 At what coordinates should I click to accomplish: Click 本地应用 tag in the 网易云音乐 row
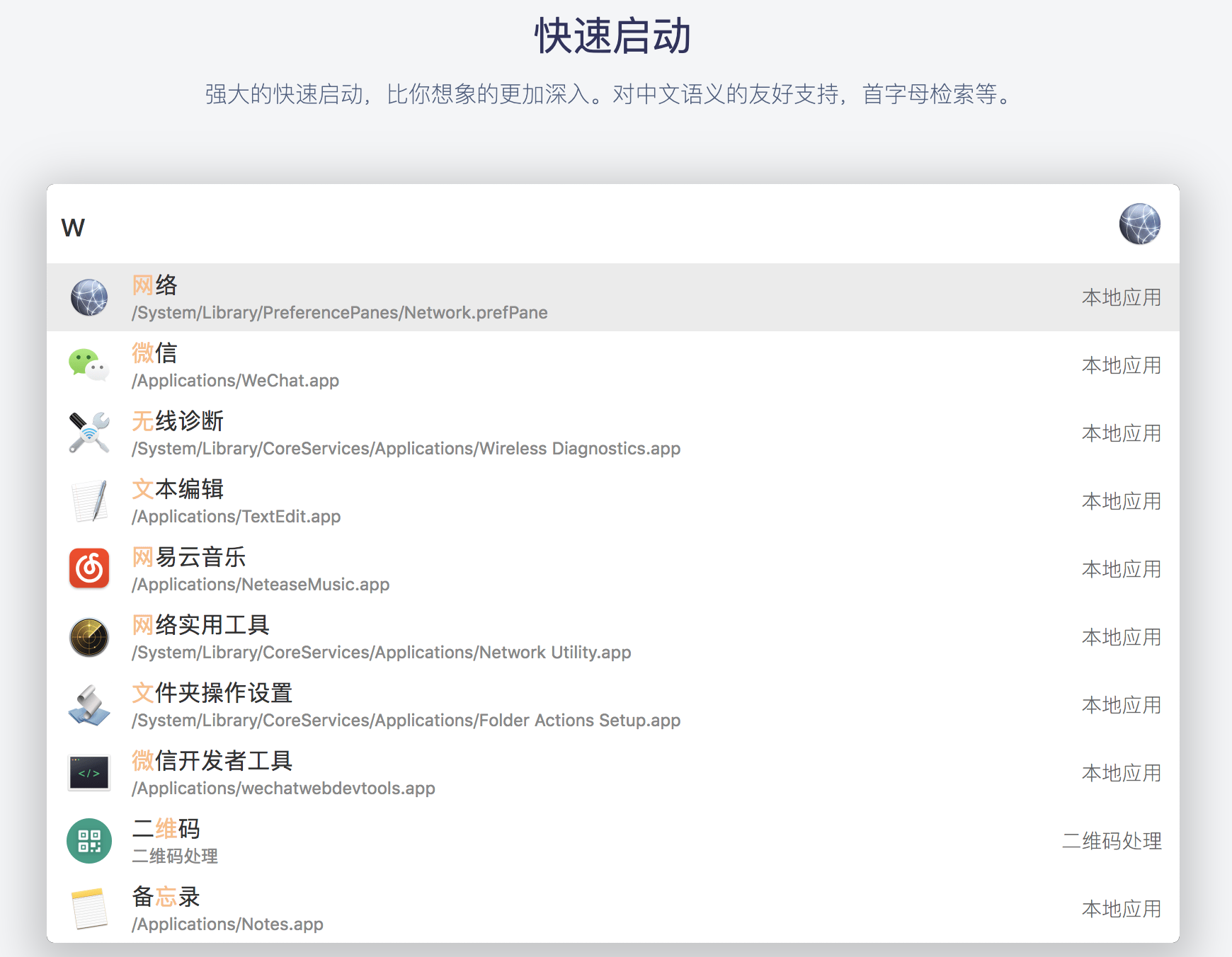point(1122,569)
